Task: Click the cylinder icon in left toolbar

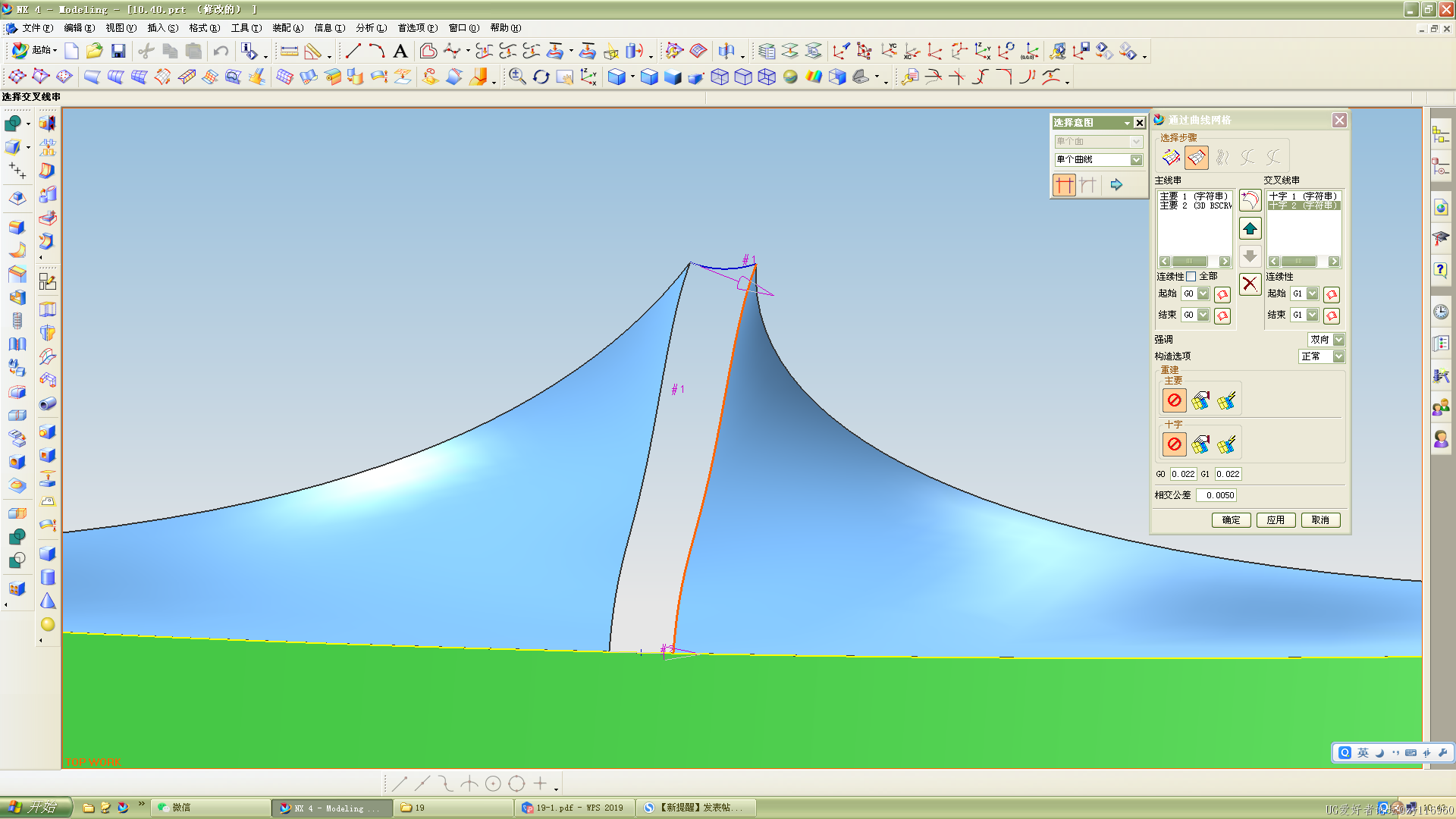Action: pyautogui.click(x=48, y=577)
